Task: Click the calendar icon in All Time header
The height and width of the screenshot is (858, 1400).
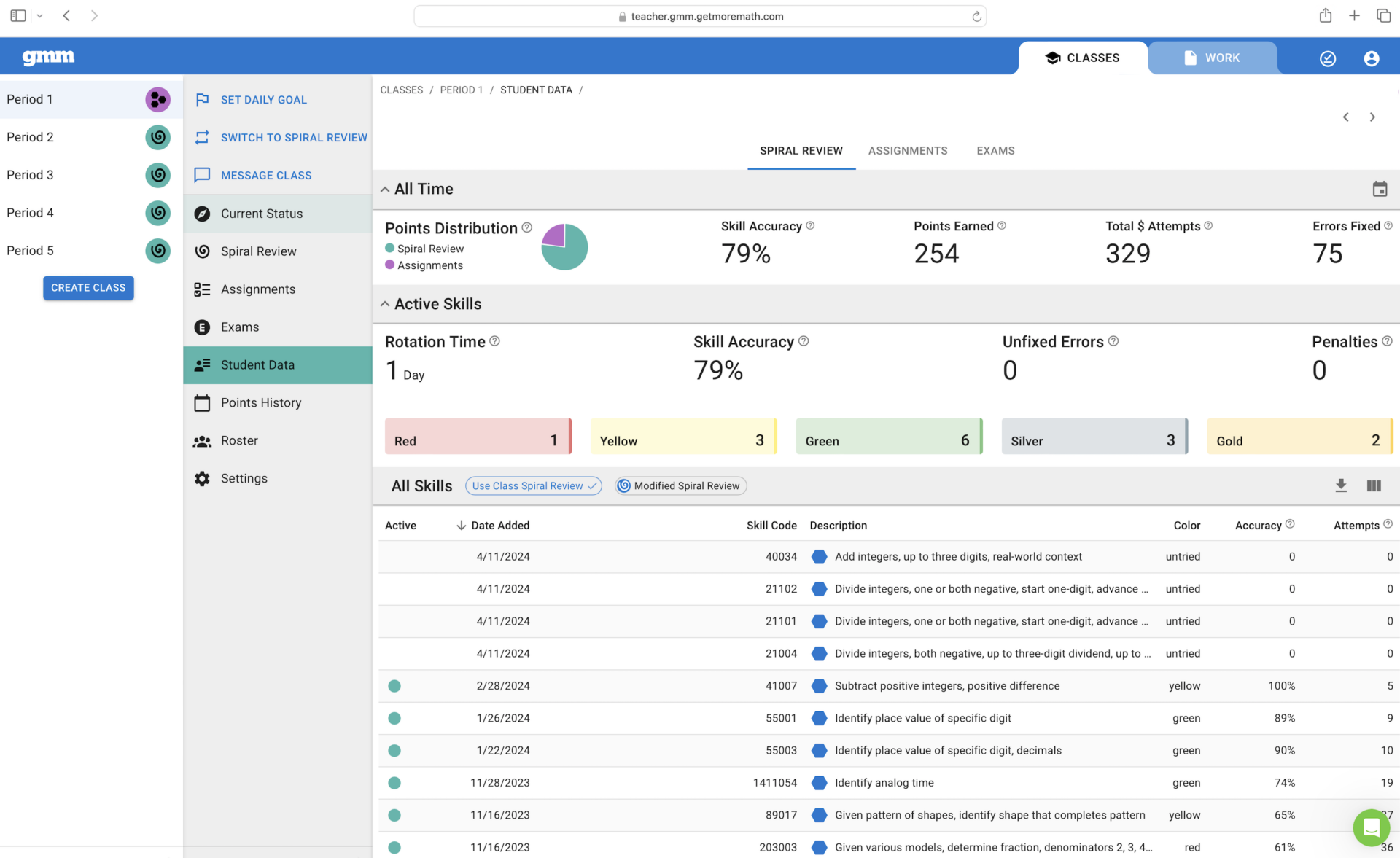Action: click(1379, 190)
